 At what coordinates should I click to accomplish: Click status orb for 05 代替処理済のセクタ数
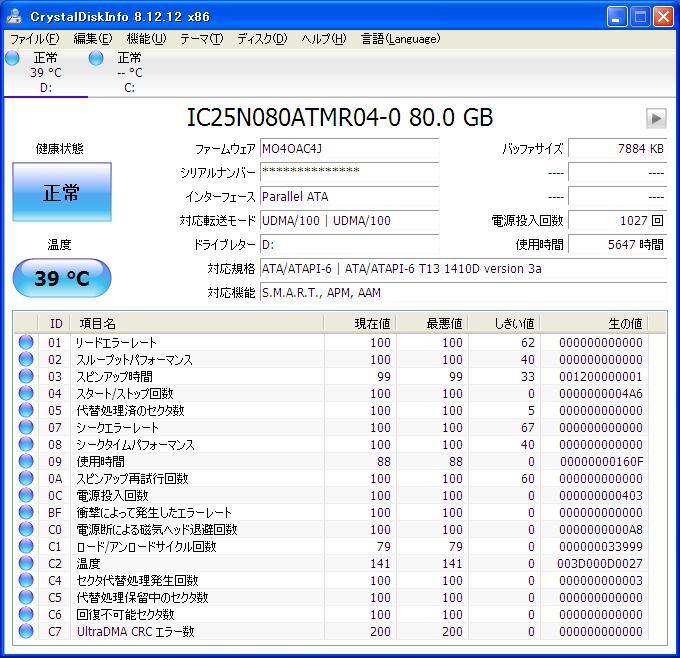[x=26, y=410]
